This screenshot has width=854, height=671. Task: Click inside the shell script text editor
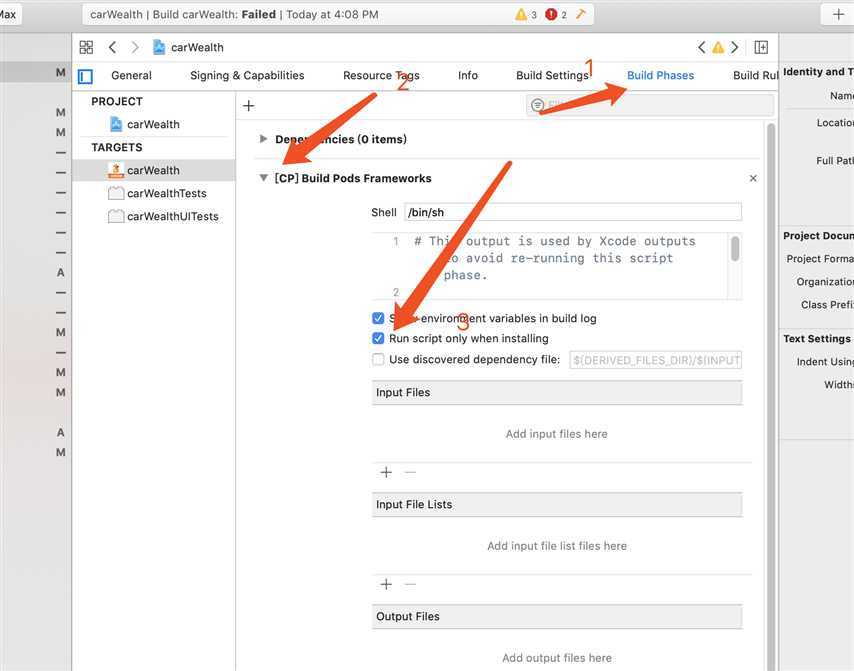550,266
